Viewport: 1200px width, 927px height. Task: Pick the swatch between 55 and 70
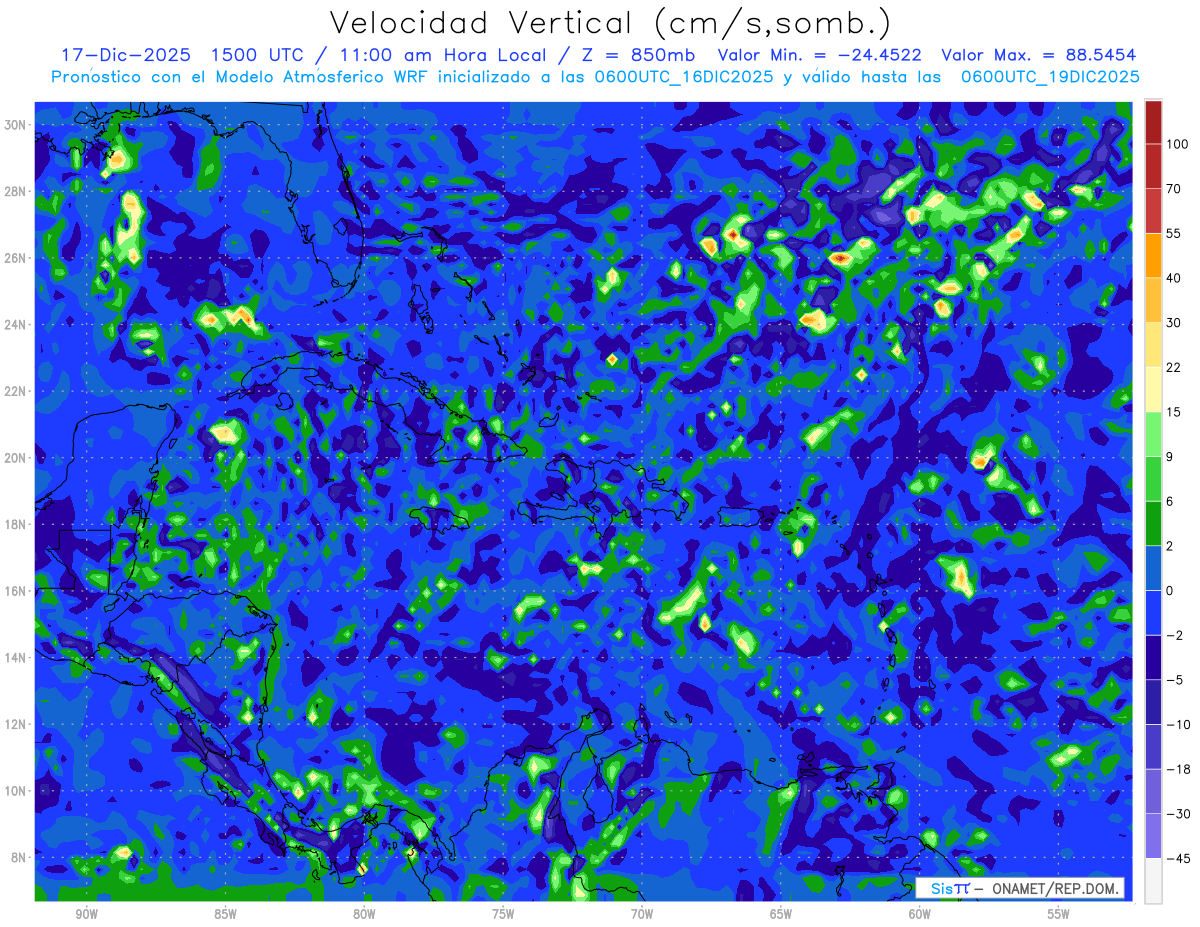click(1153, 211)
